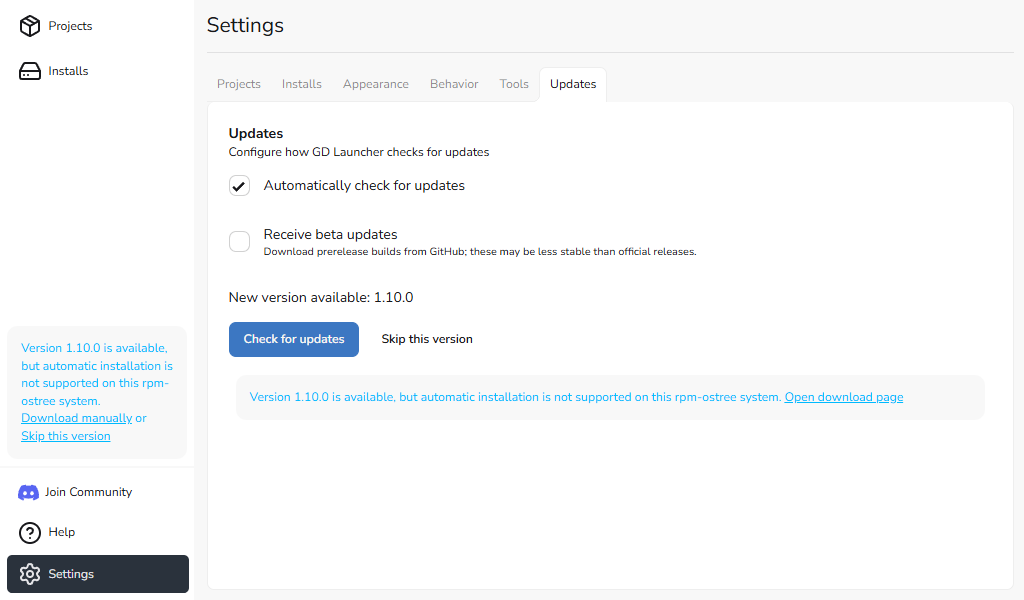
Task: Click the Receive beta updates label
Action: tap(330, 234)
